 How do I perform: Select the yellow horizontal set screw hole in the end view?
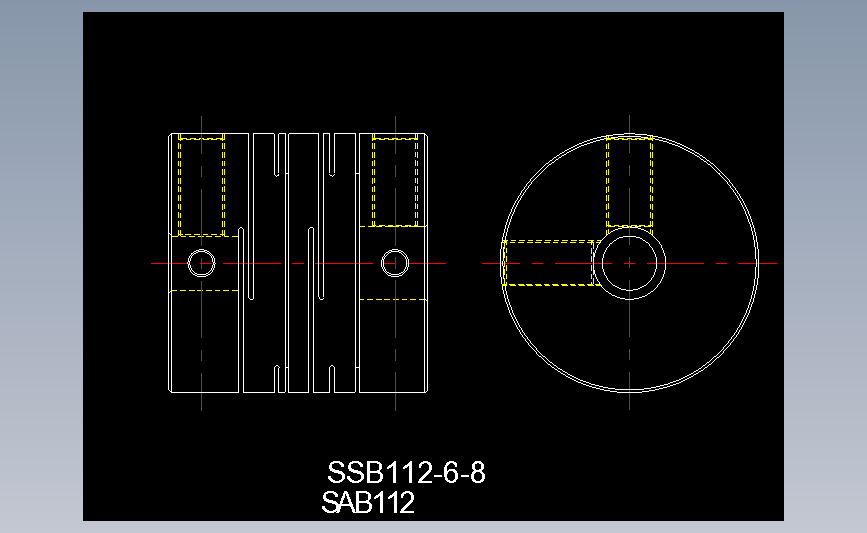pos(549,263)
